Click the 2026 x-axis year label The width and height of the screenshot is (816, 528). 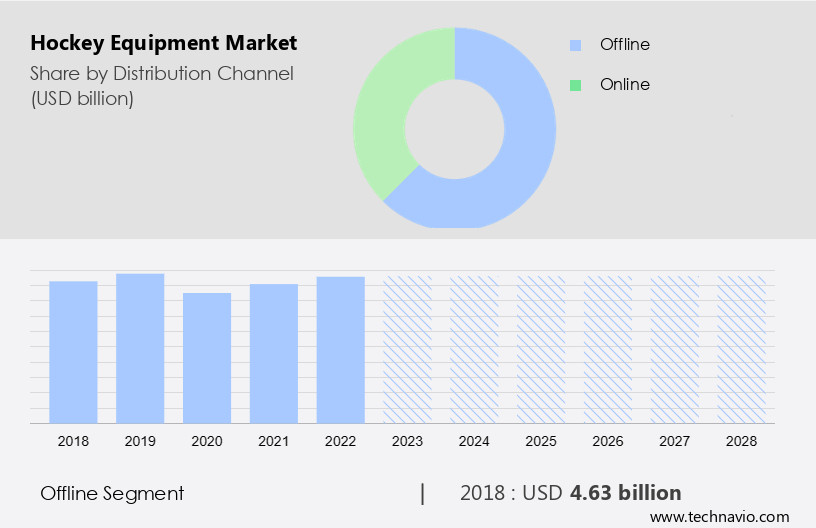608,440
